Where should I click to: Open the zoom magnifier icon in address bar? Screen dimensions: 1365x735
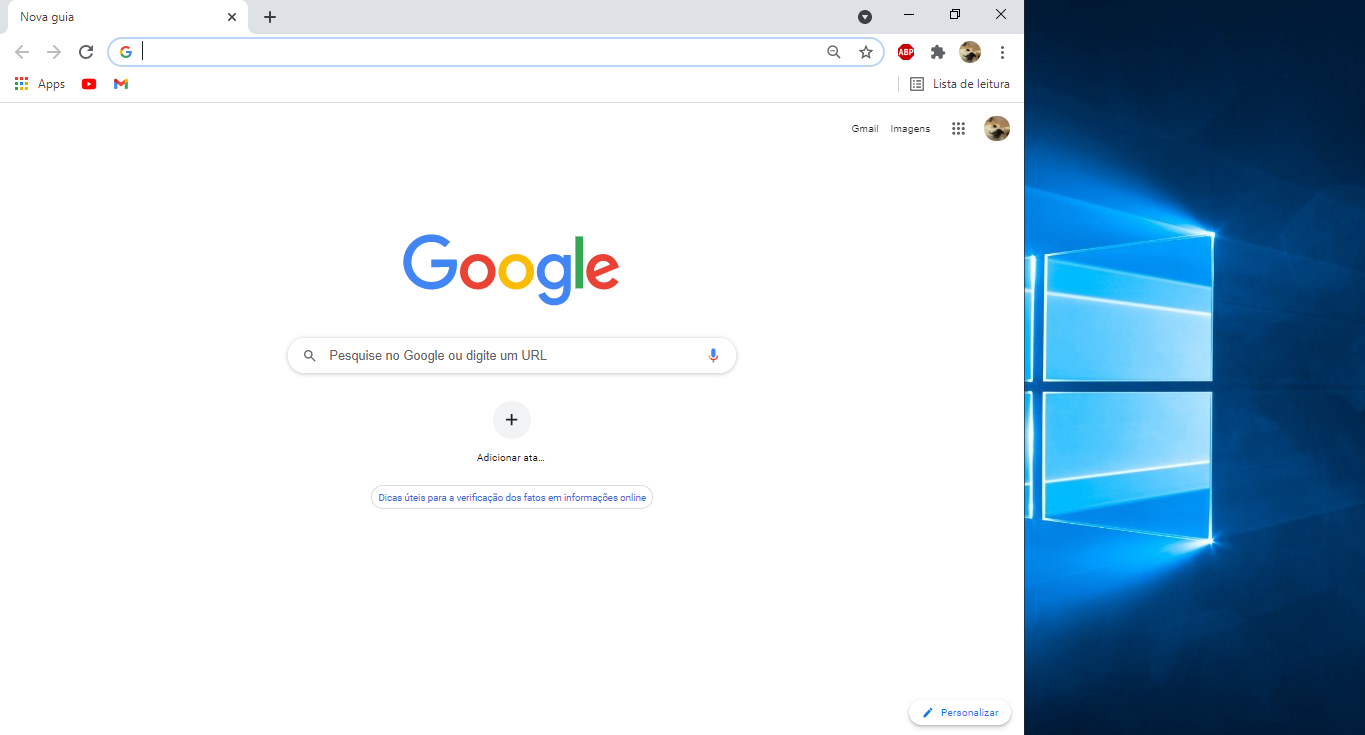tap(834, 52)
